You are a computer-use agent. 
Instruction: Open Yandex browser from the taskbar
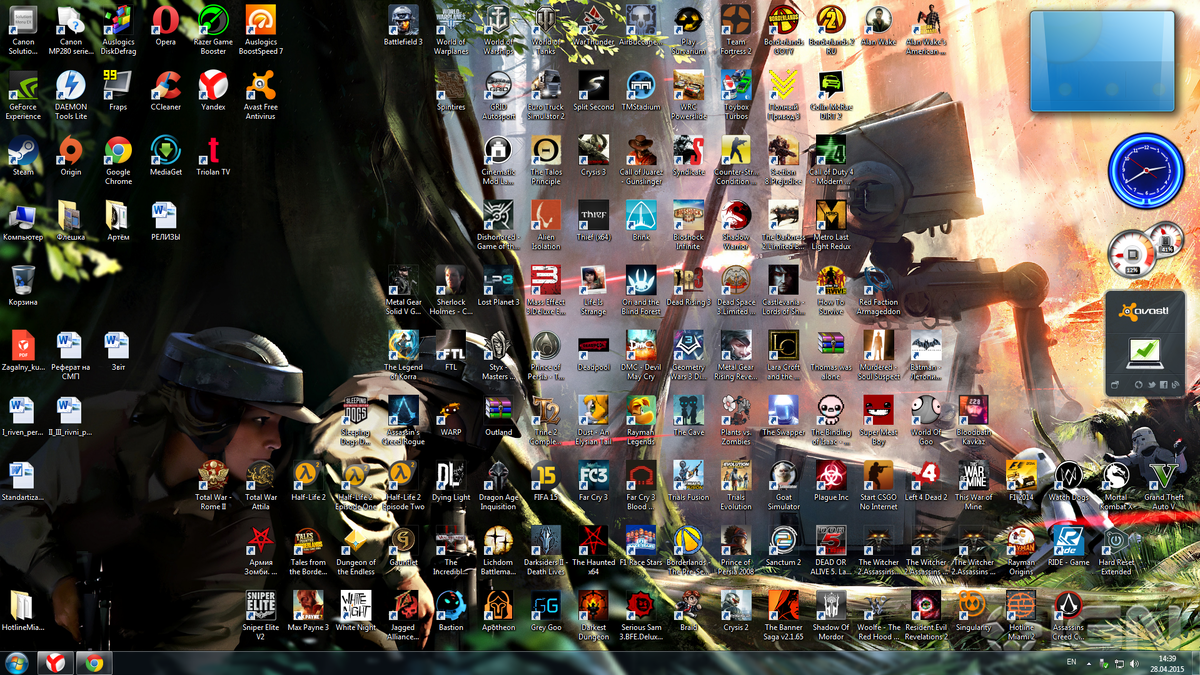55,663
